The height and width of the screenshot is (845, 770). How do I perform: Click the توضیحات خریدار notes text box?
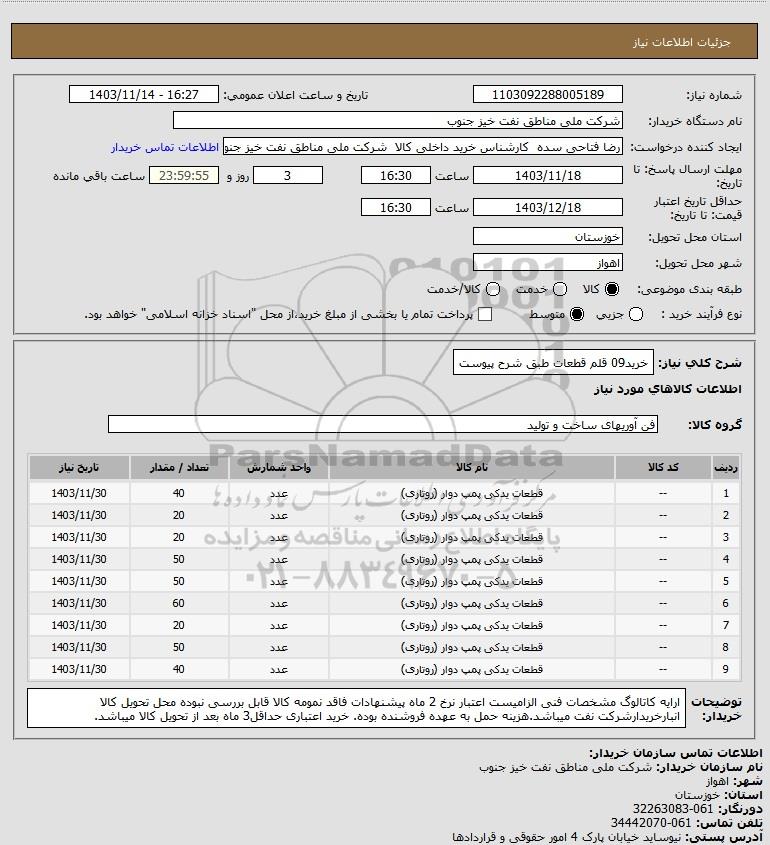[356, 708]
